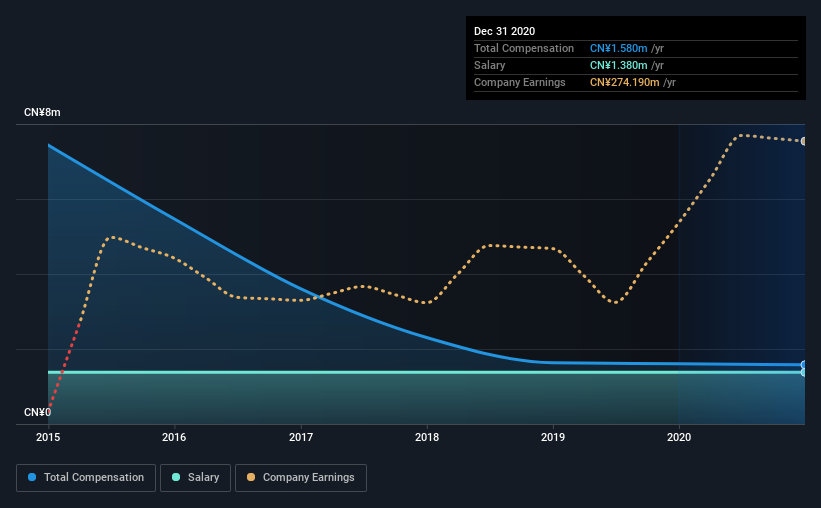
Task: Toggle the Company Earnings legend button
Action: 301,478
